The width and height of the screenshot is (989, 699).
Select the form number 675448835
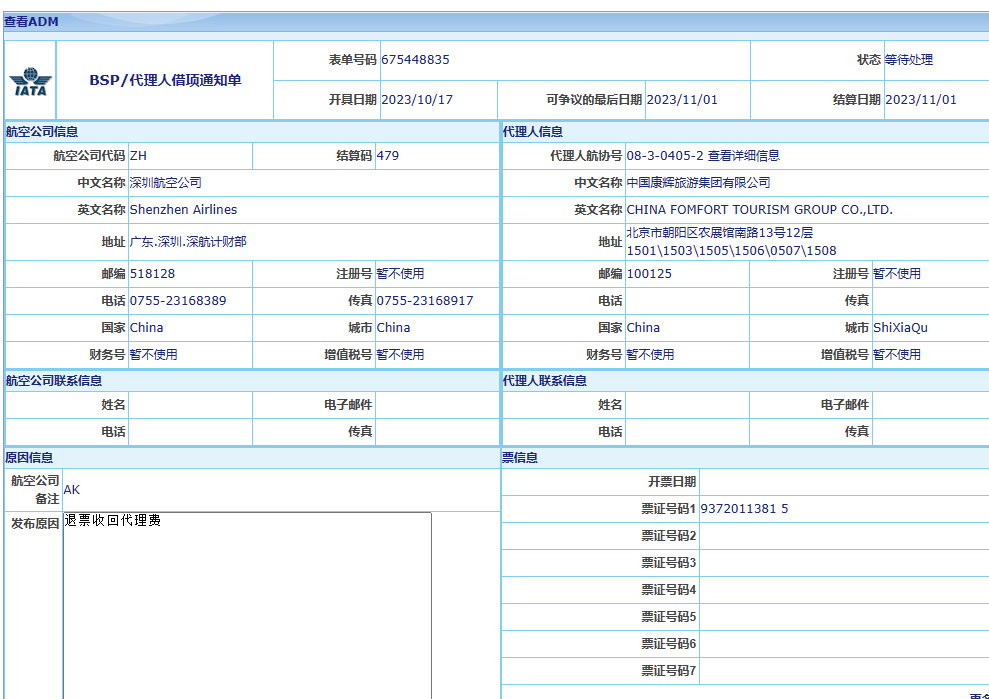pos(415,60)
